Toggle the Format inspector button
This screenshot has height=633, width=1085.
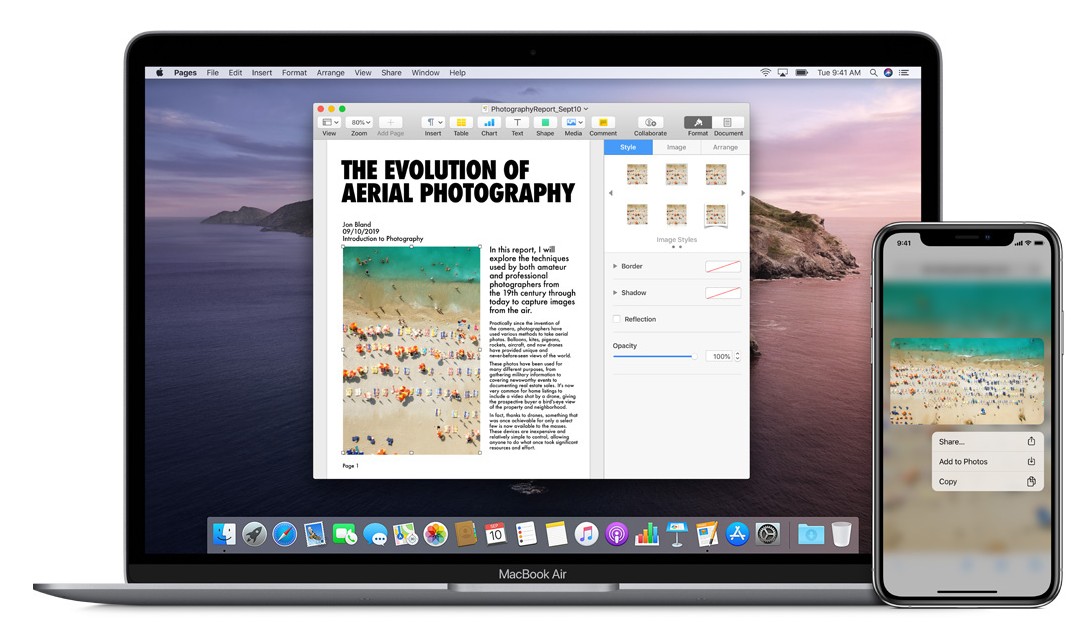point(698,122)
